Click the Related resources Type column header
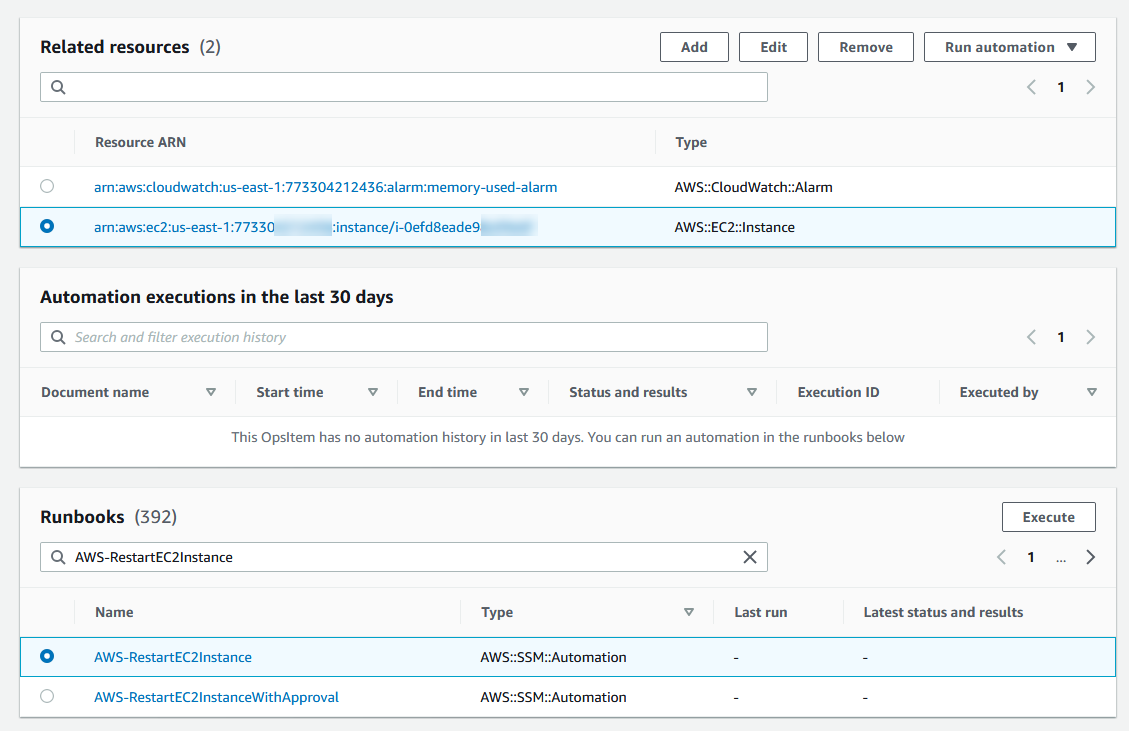Viewport: 1129px width, 731px height. (x=691, y=143)
